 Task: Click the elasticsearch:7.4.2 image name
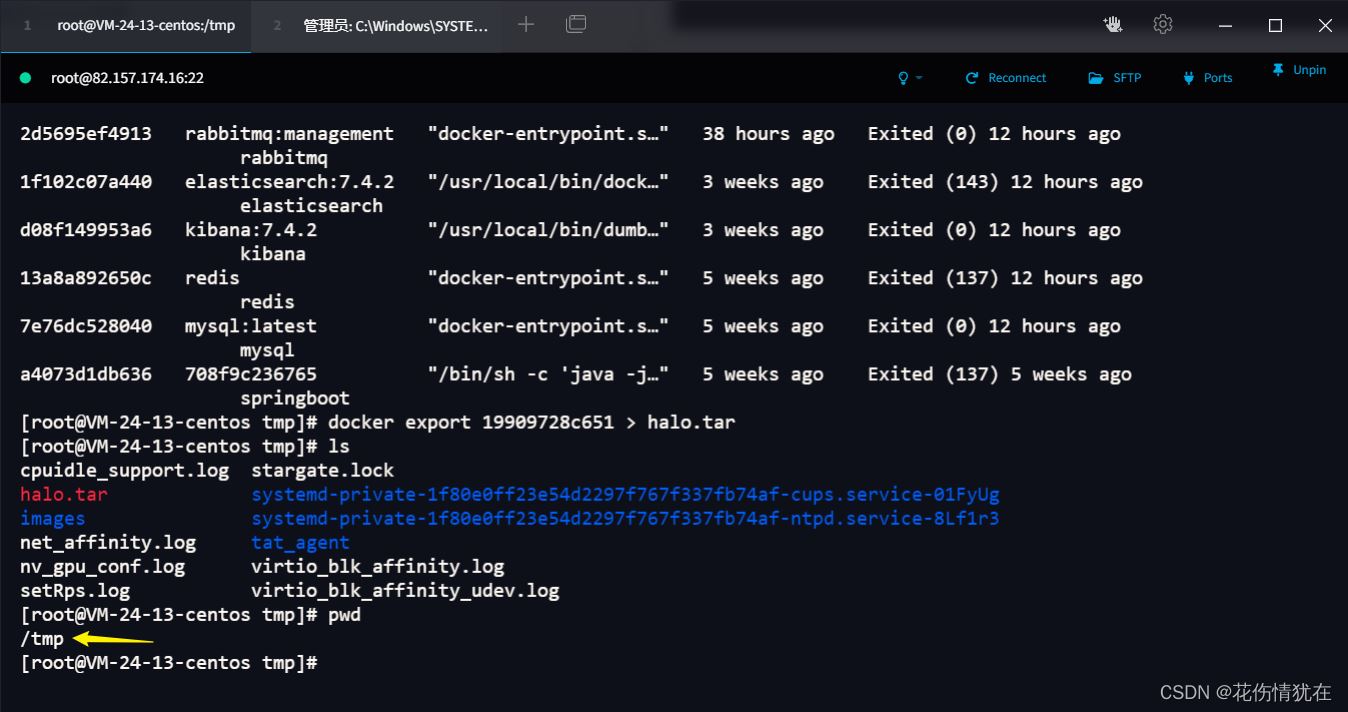click(289, 182)
